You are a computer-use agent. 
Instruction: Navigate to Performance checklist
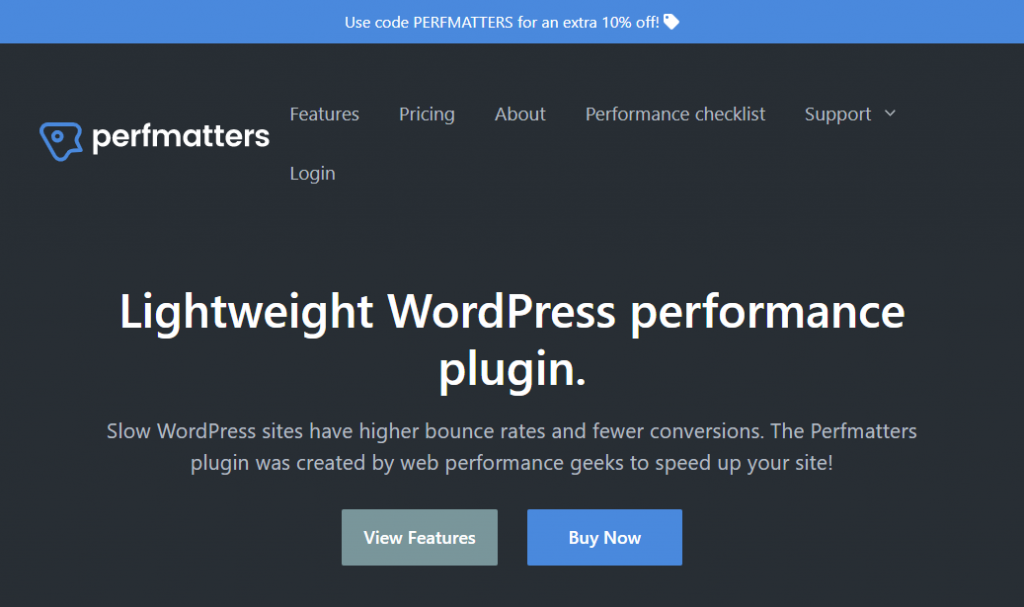coord(675,114)
